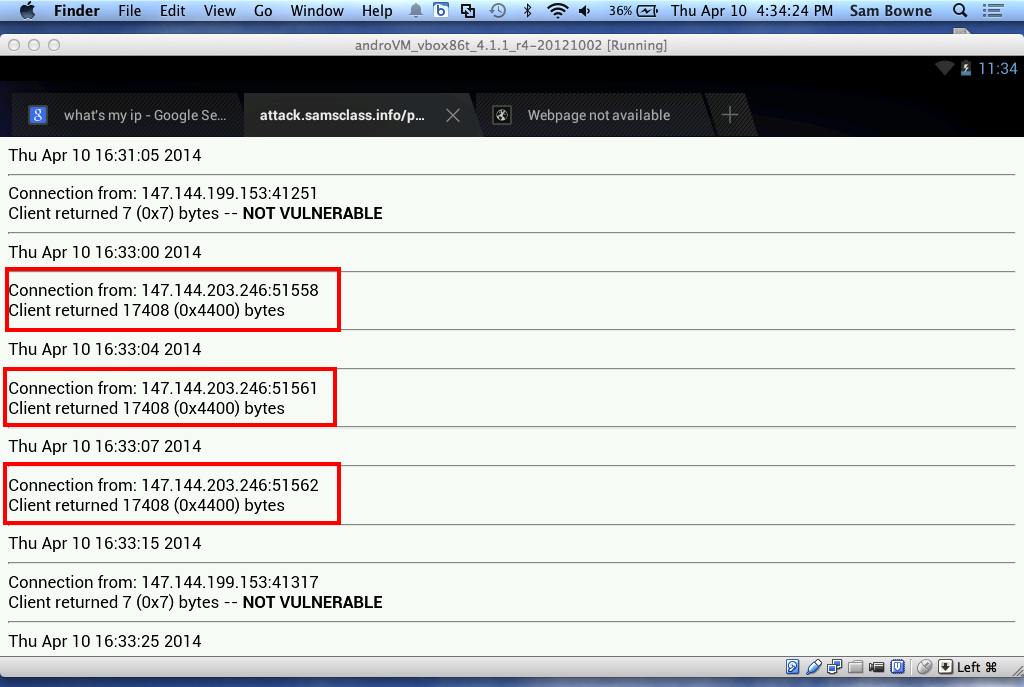
Task: Switch to 'what's my ip - Google Se...' tab
Action: pyautogui.click(x=128, y=115)
